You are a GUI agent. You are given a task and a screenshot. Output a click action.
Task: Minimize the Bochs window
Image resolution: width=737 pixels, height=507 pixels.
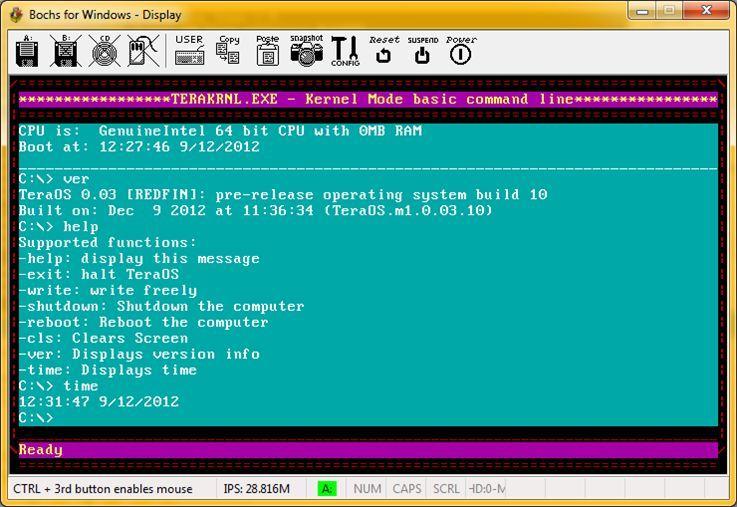pos(643,11)
